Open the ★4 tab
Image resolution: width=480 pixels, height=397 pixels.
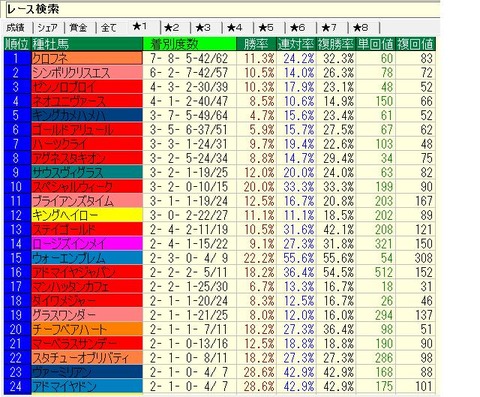(x=235, y=28)
